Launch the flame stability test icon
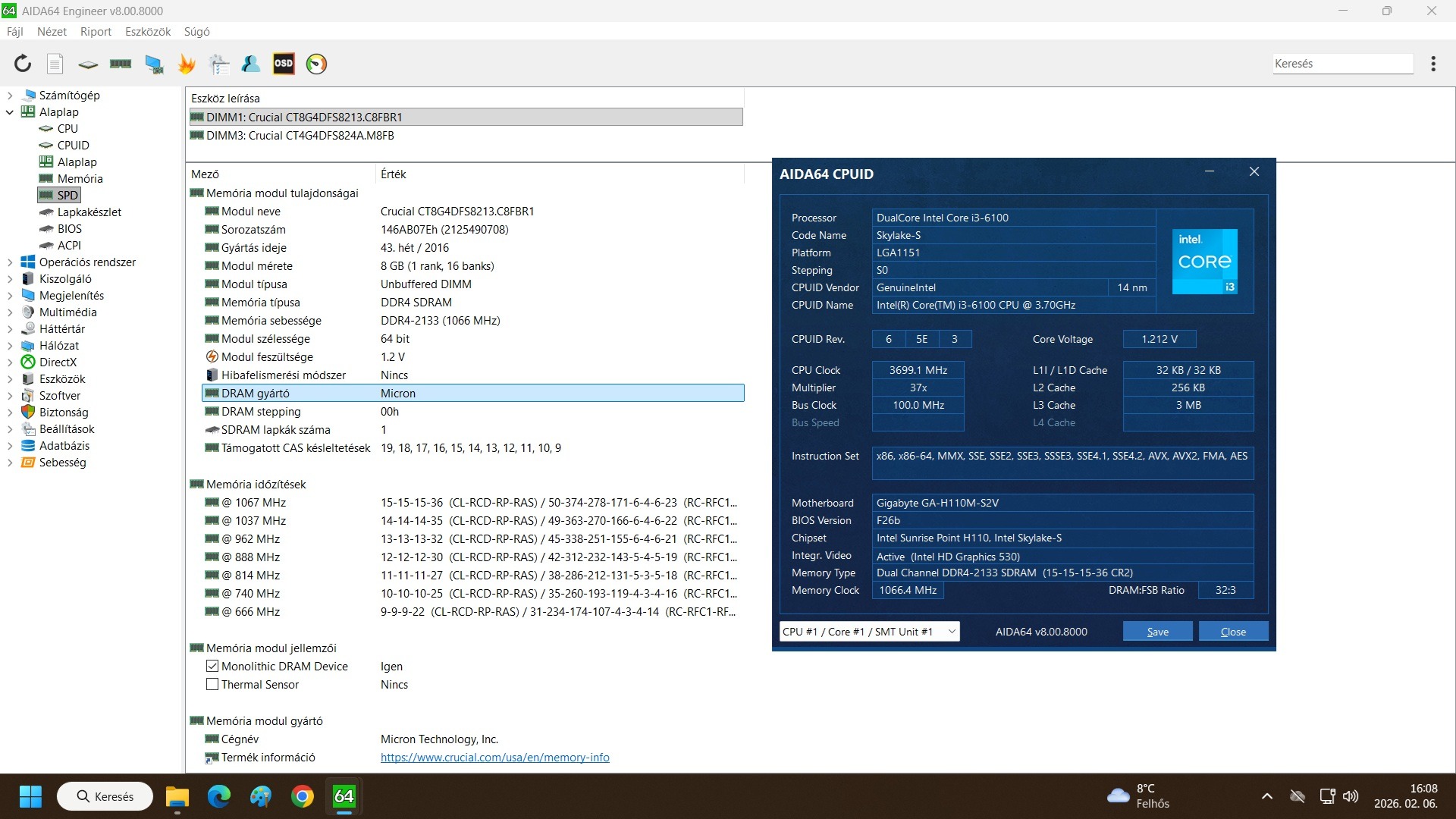The image size is (1456, 819). pyautogui.click(x=187, y=64)
